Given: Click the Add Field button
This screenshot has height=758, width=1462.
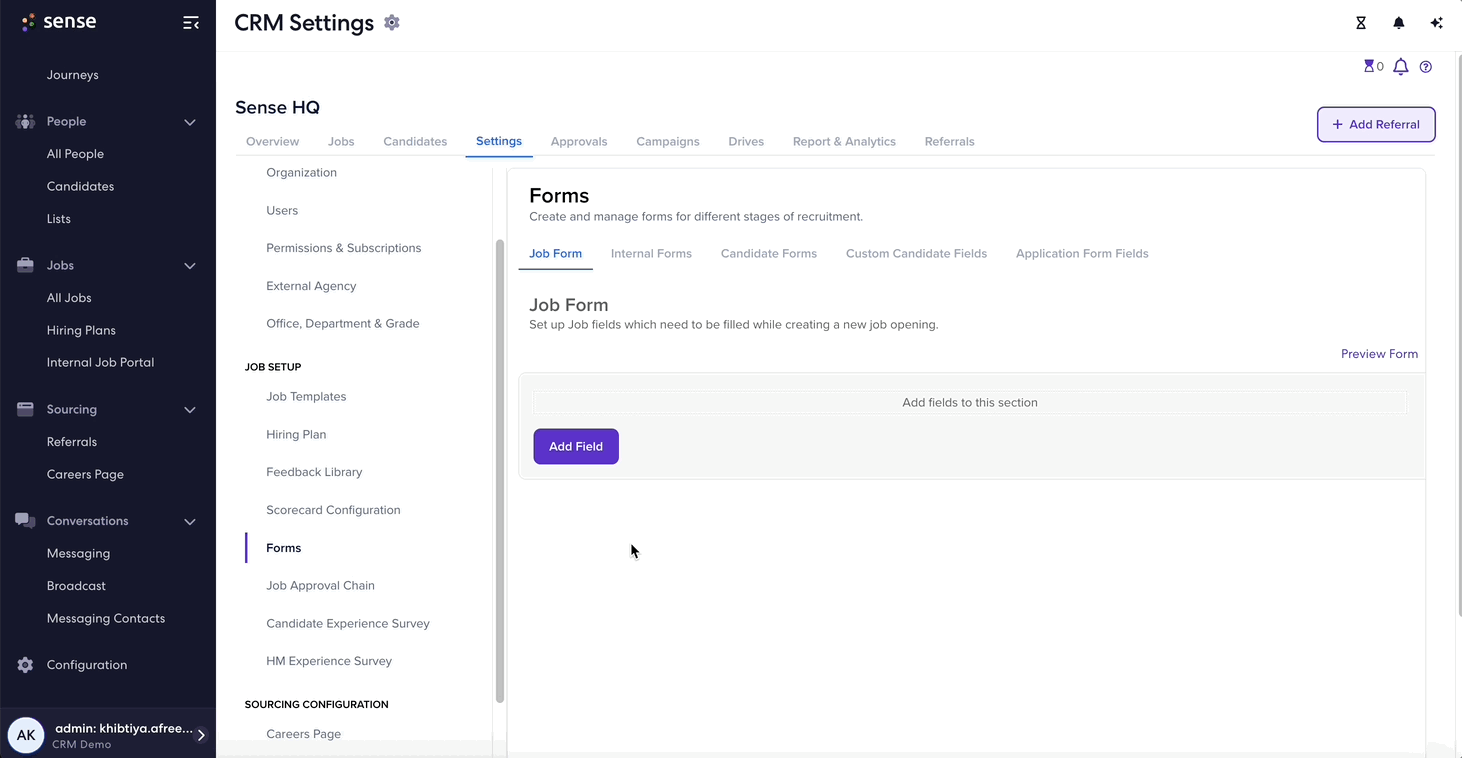Looking at the screenshot, I should click(576, 447).
